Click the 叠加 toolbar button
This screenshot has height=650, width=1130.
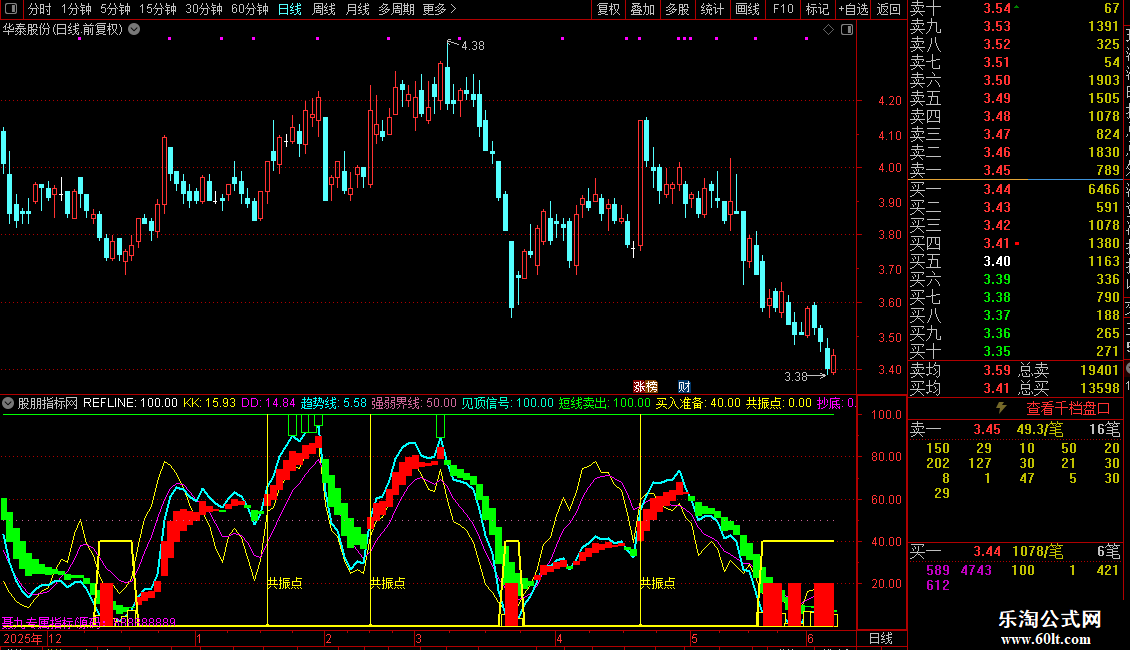coord(643,9)
